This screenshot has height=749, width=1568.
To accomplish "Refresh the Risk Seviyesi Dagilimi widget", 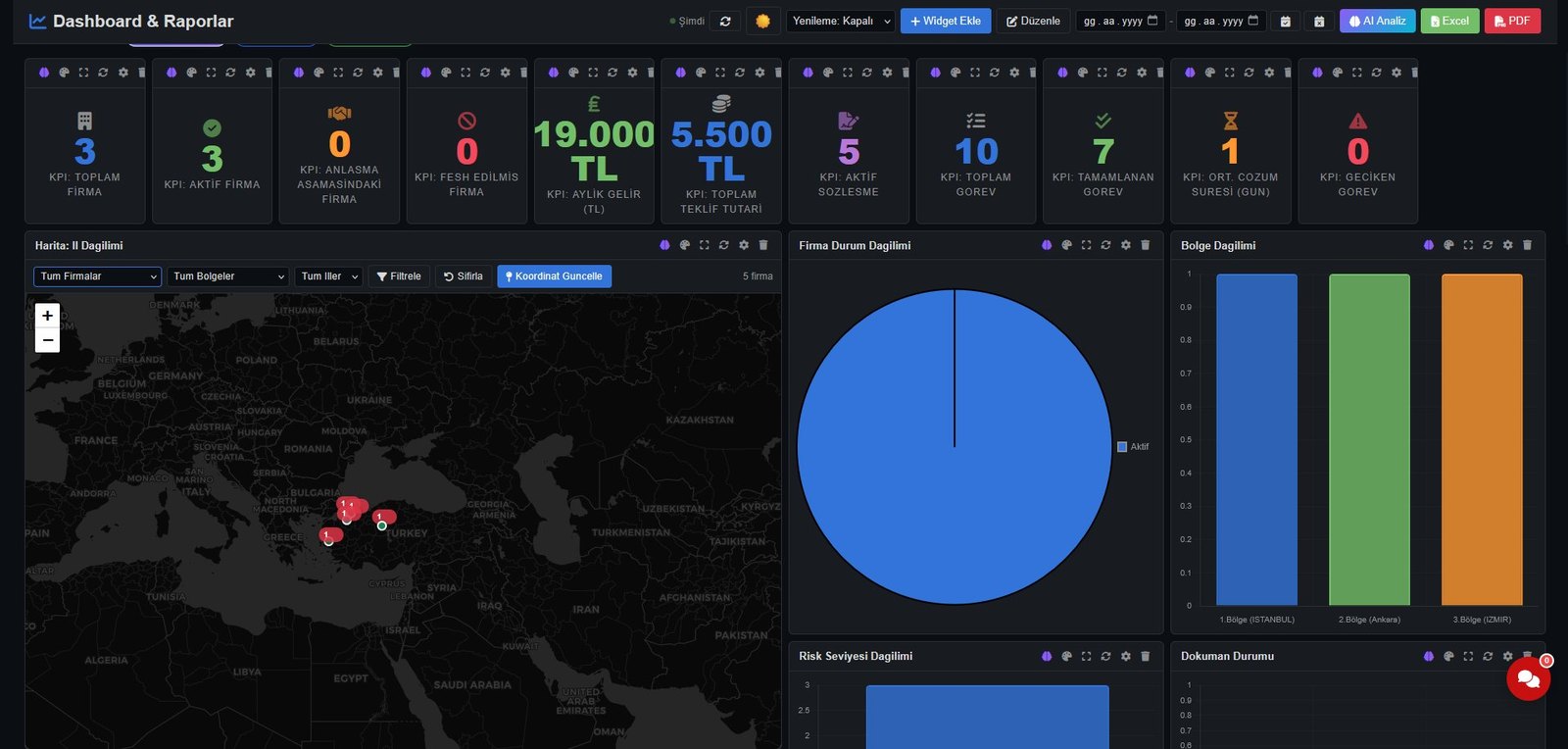I will [1105, 656].
